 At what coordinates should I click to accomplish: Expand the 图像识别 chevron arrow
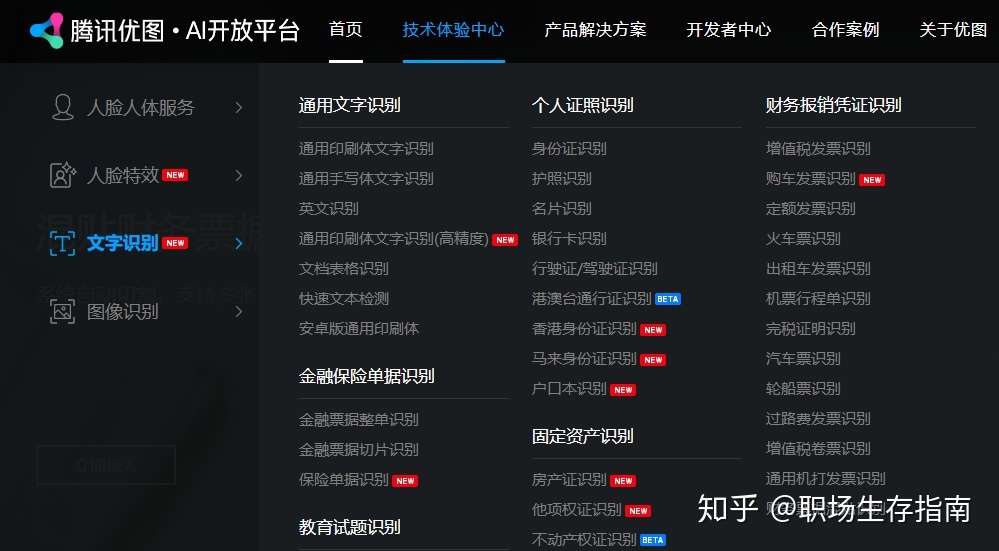pyautogui.click(x=239, y=311)
